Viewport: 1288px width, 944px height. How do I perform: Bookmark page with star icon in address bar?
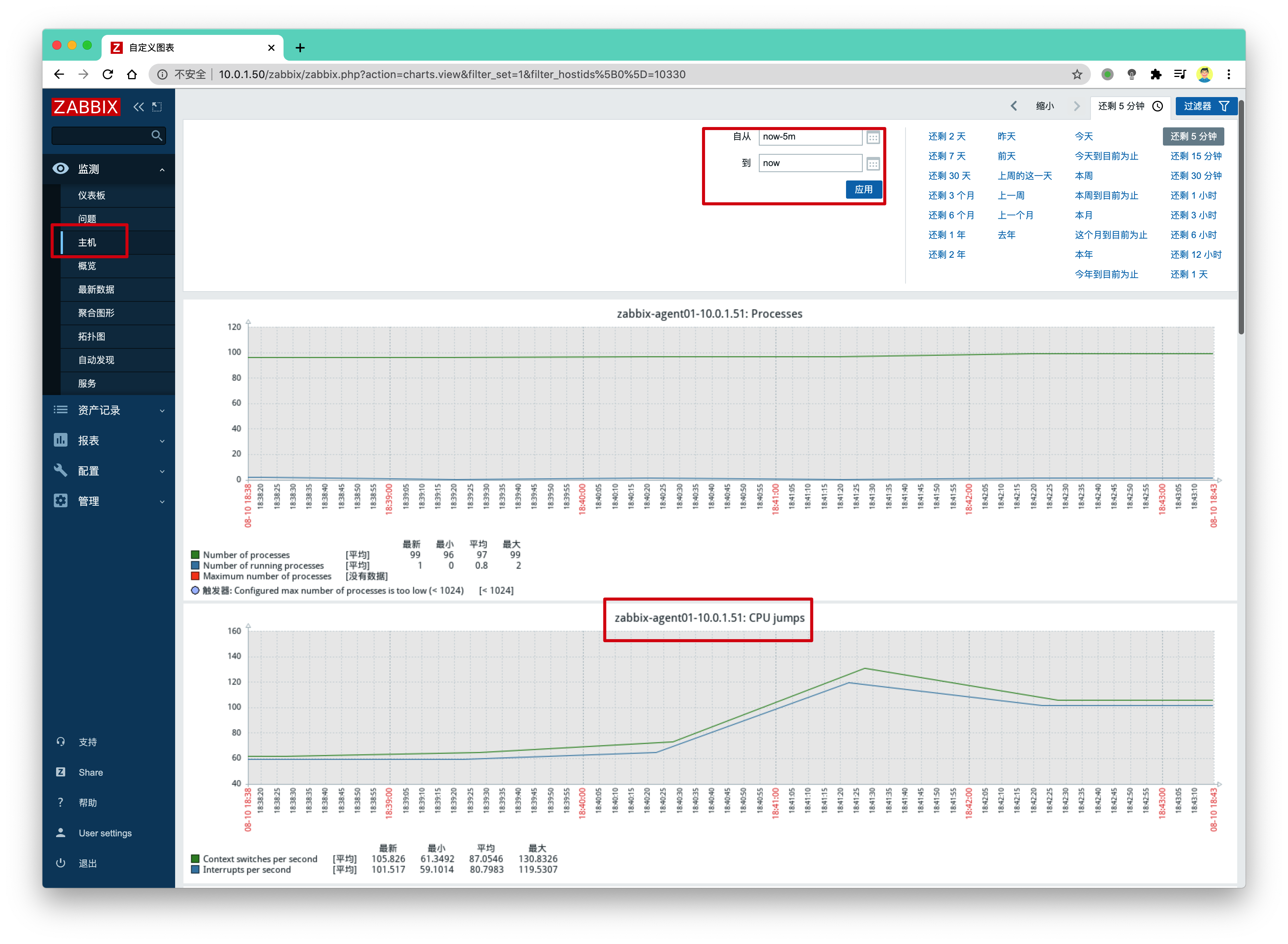[1076, 74]
